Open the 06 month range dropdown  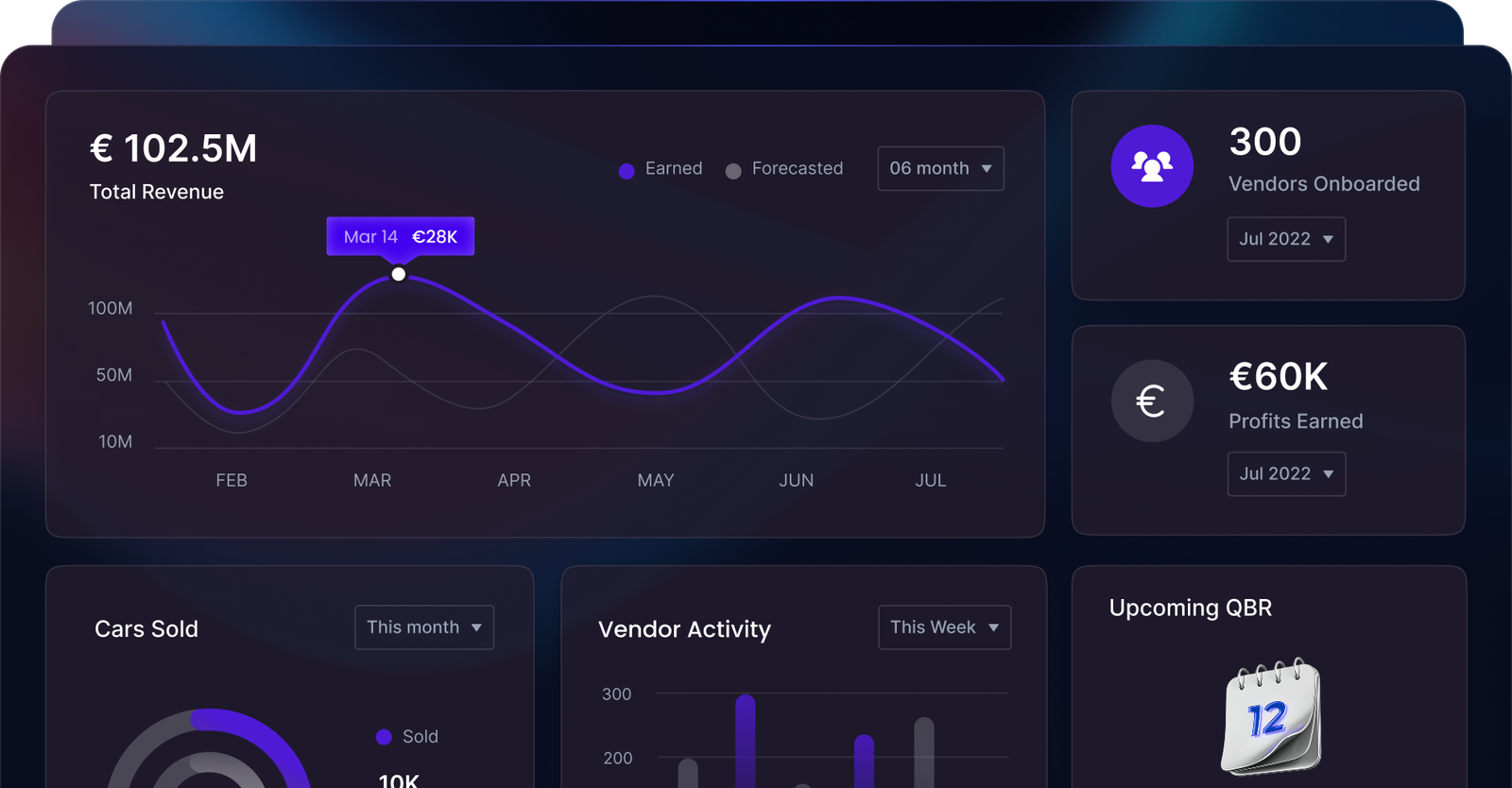click(940, 168)
